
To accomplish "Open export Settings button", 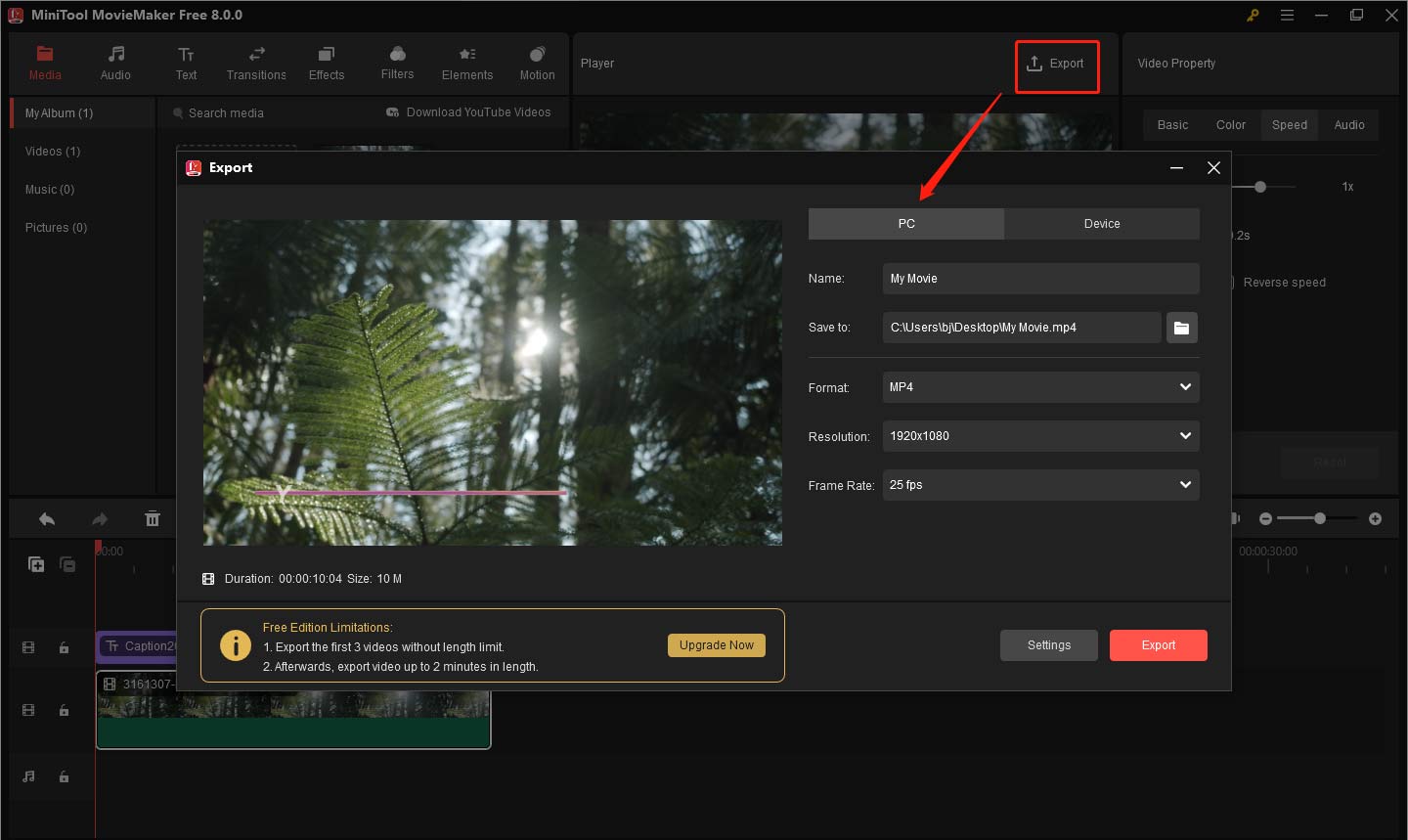I will [1049, 645].
